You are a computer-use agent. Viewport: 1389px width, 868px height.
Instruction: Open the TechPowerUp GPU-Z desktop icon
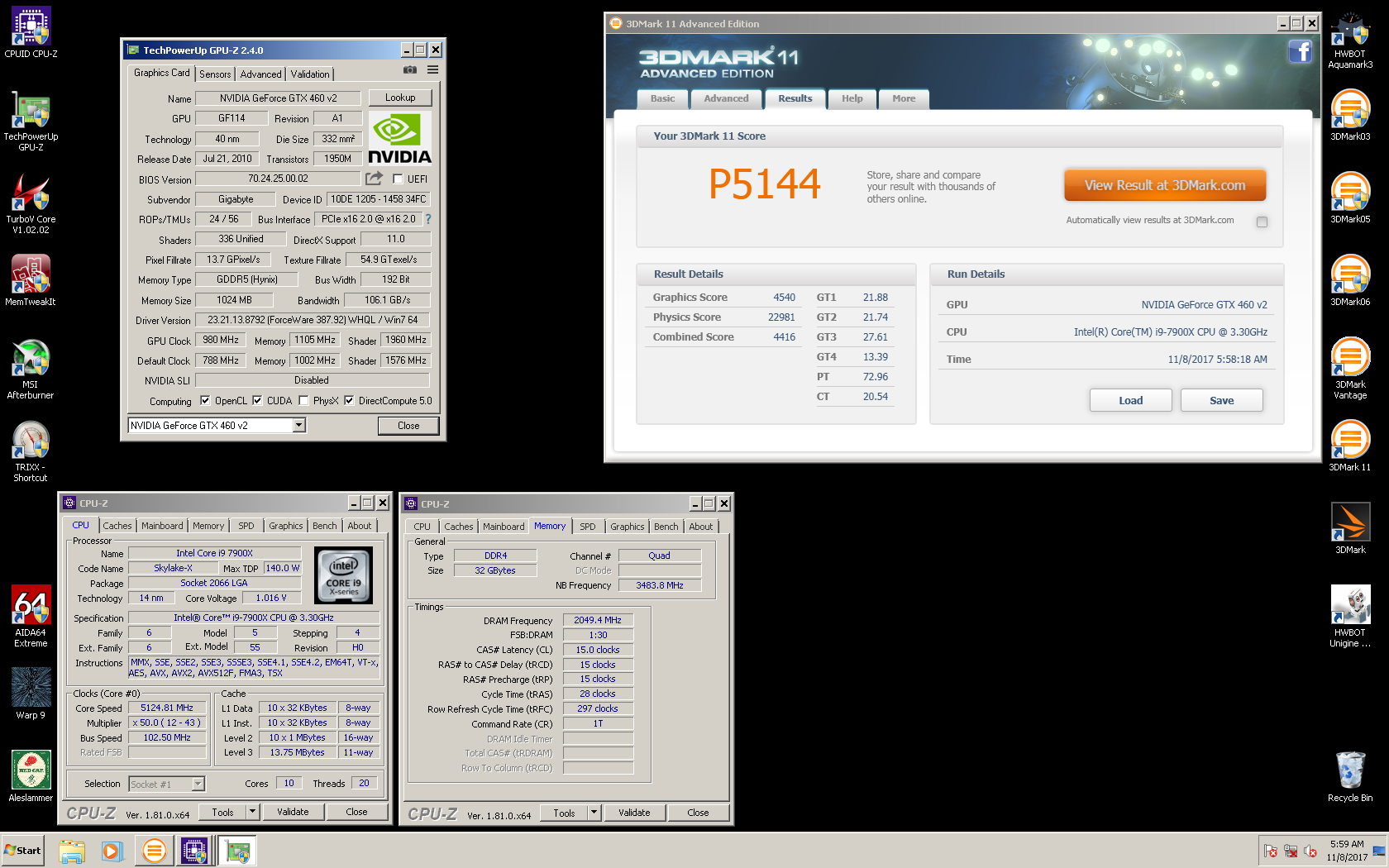pos(31,121)
